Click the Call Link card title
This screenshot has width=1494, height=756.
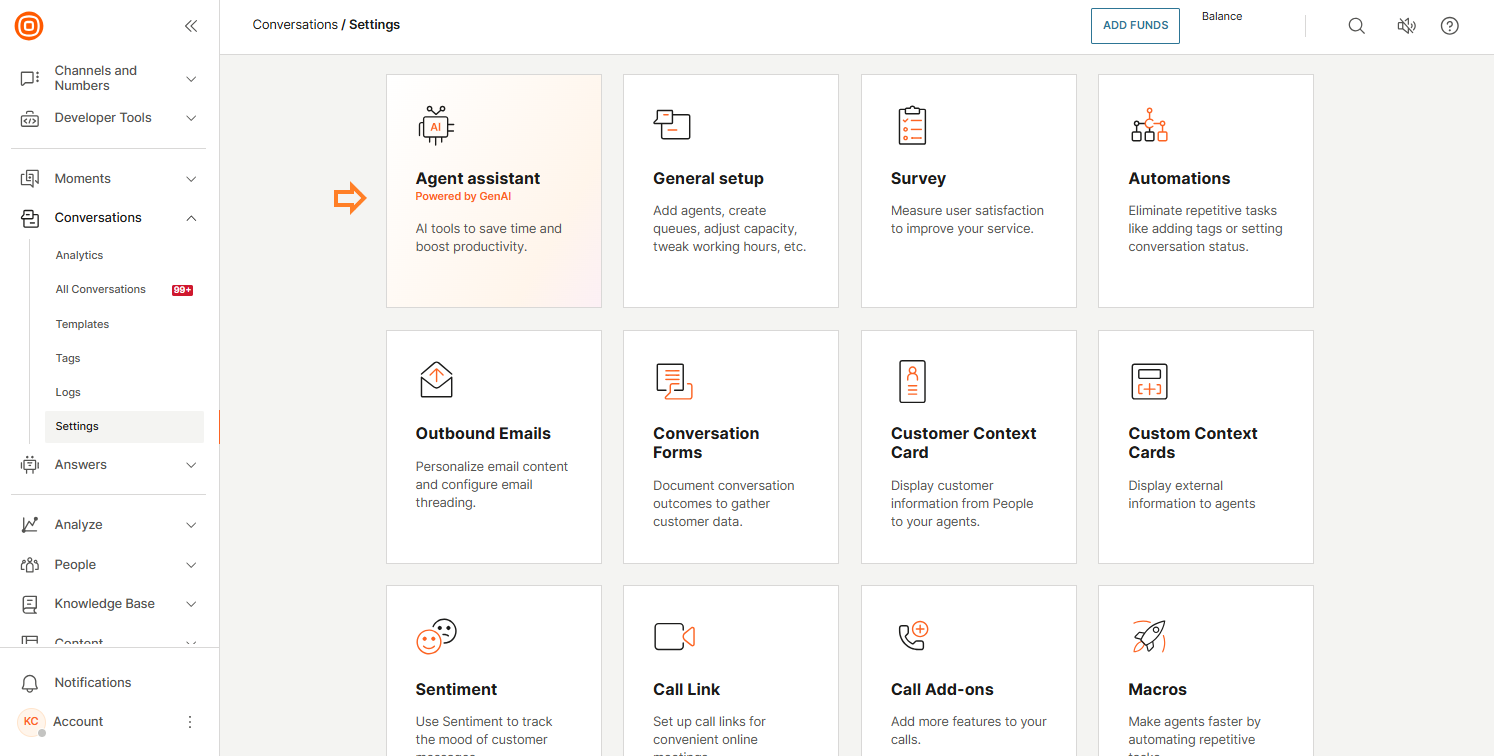pyautogui.click(x=686, y=690)
